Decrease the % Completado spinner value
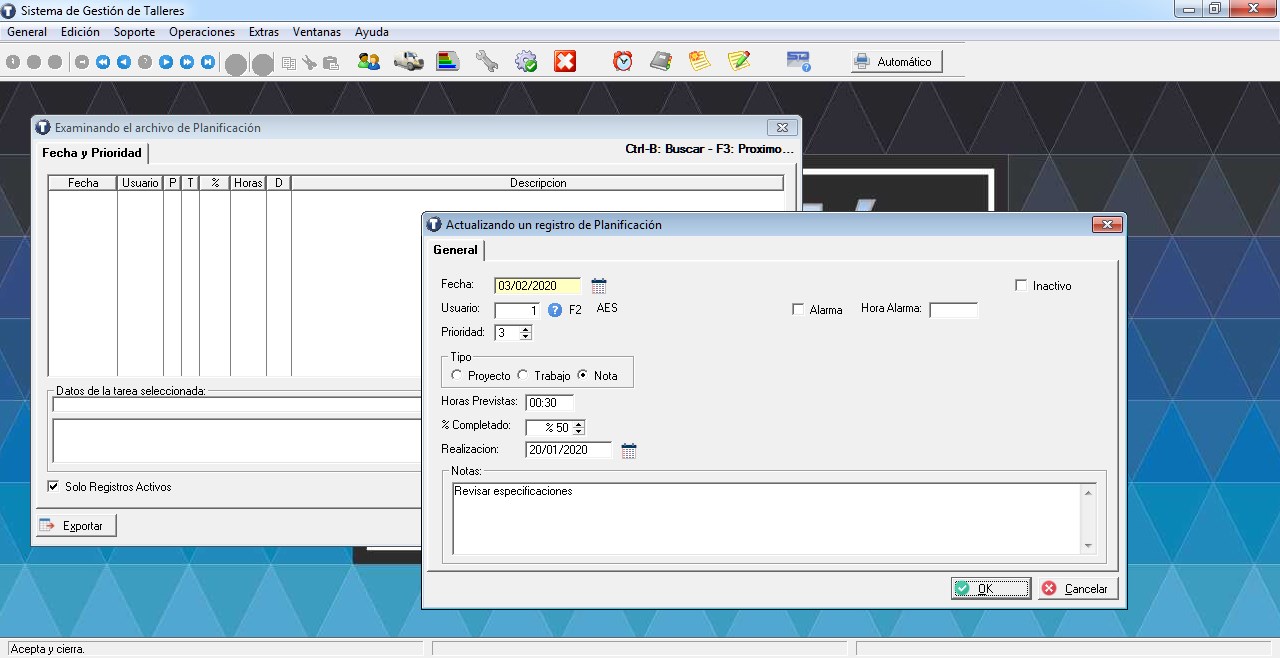1280x658 pixels. point(579,432)
